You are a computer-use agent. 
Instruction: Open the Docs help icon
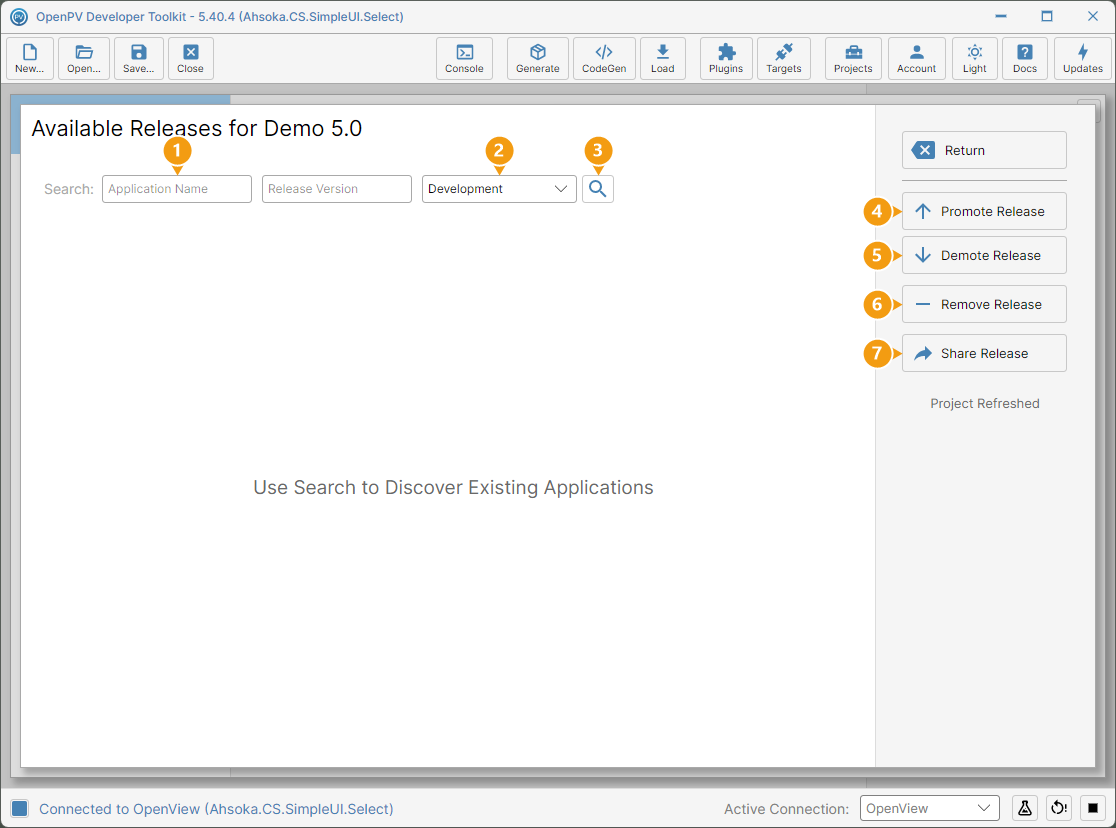click(1025, 58)
